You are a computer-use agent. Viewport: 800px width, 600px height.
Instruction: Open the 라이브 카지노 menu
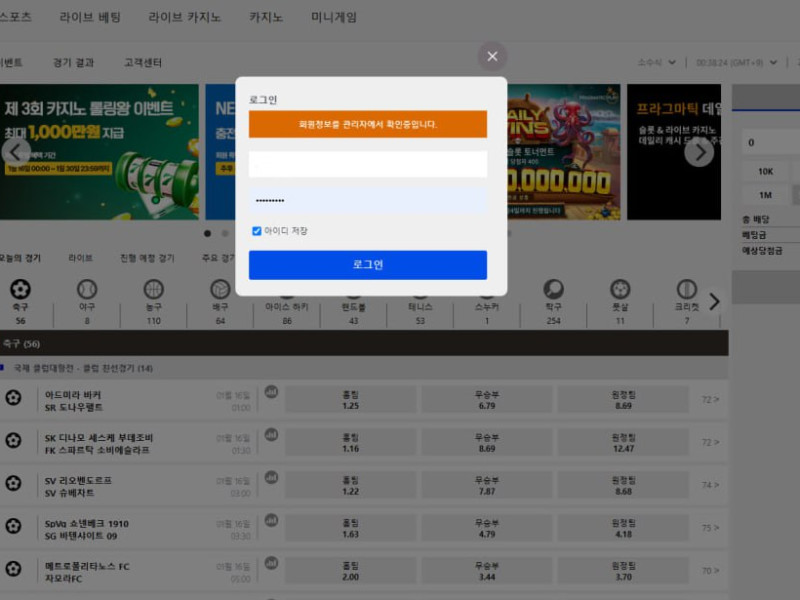coord(185,17)
